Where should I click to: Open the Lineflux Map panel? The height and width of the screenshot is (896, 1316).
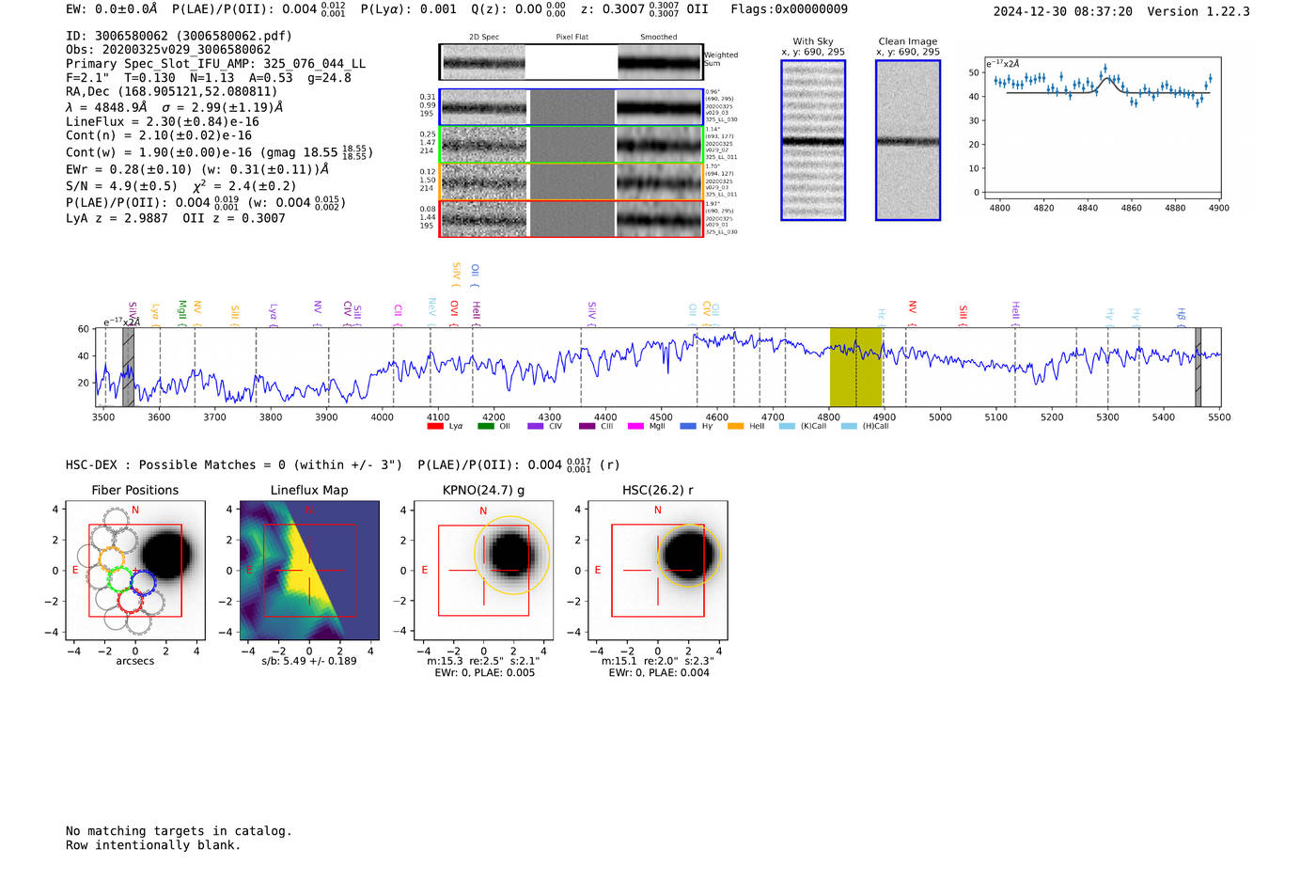(x=309, y=571)
